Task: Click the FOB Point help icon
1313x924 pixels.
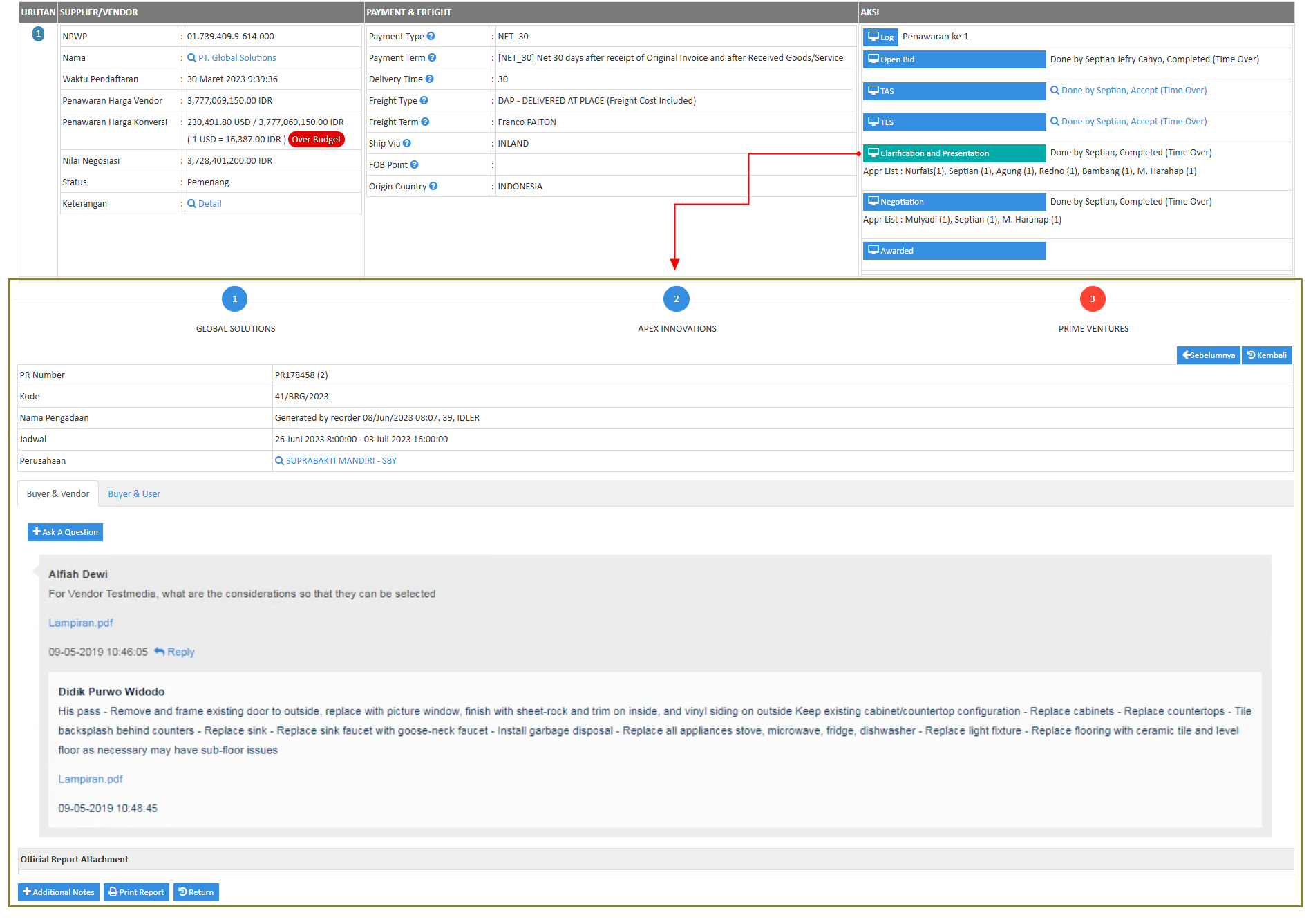Action: [x=413, y=164]
